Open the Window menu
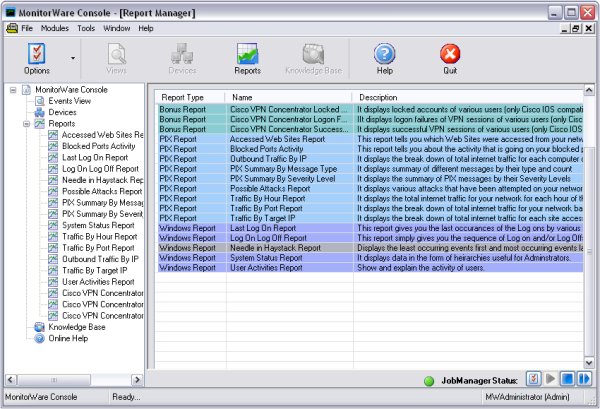 [117, 28]
